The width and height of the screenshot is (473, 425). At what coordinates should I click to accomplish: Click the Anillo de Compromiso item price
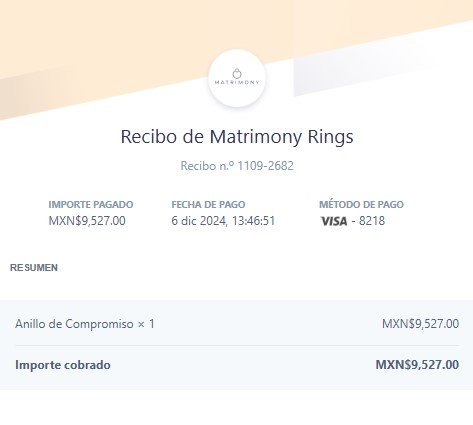(420, 324)
